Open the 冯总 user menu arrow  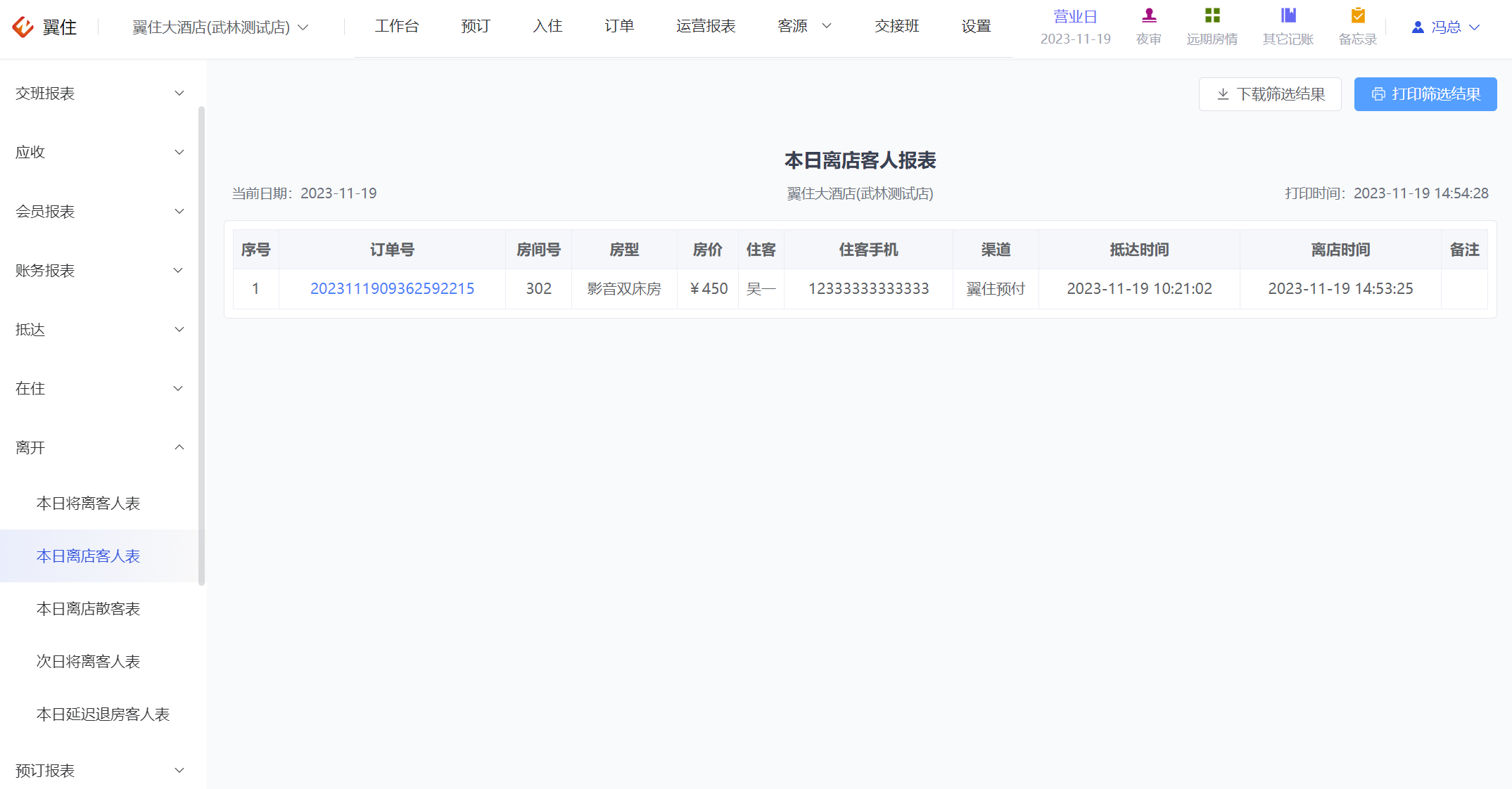[x=1475, y=27]
